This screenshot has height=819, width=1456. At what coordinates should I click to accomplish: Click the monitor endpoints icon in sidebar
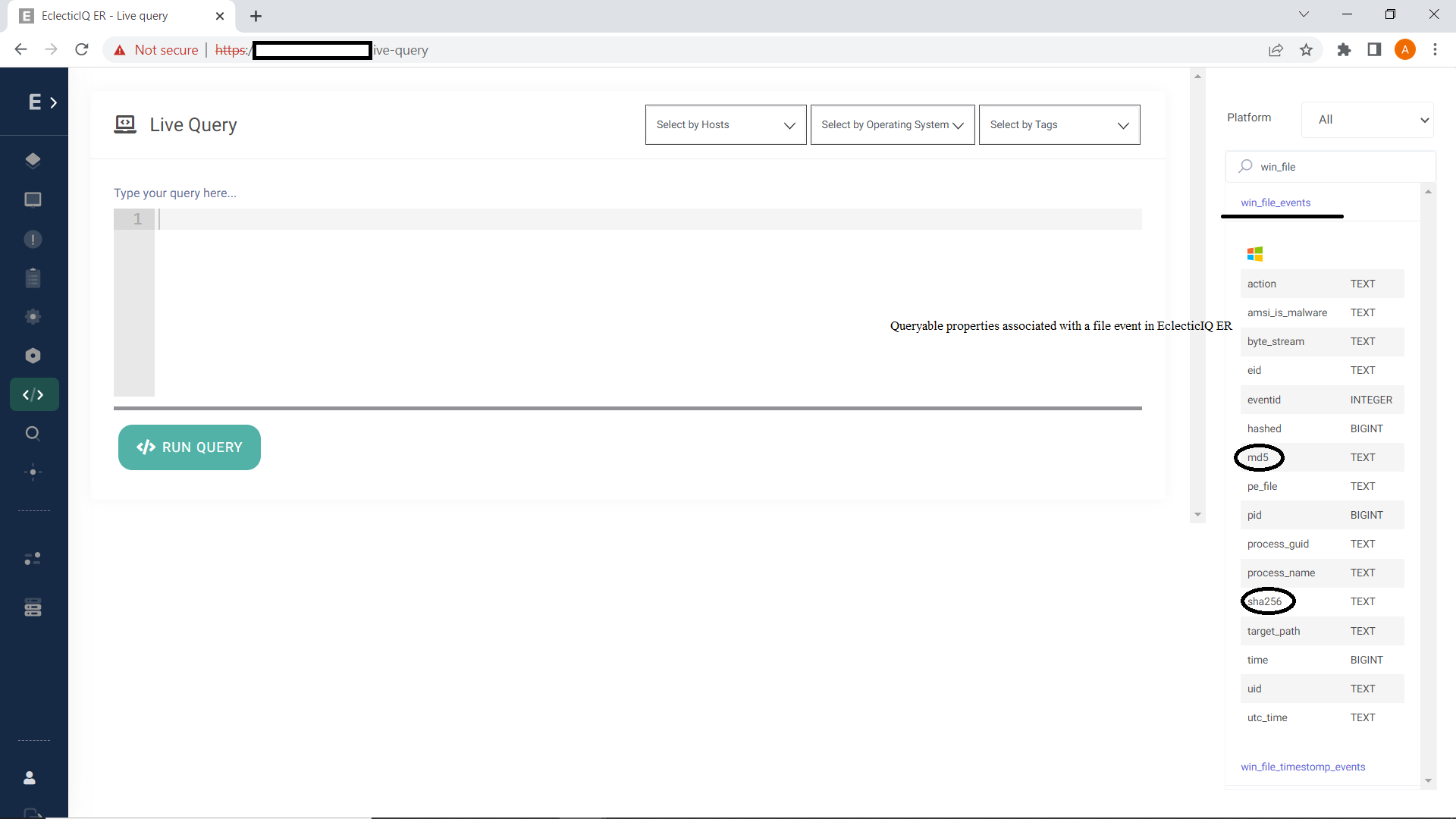(33, 199)
